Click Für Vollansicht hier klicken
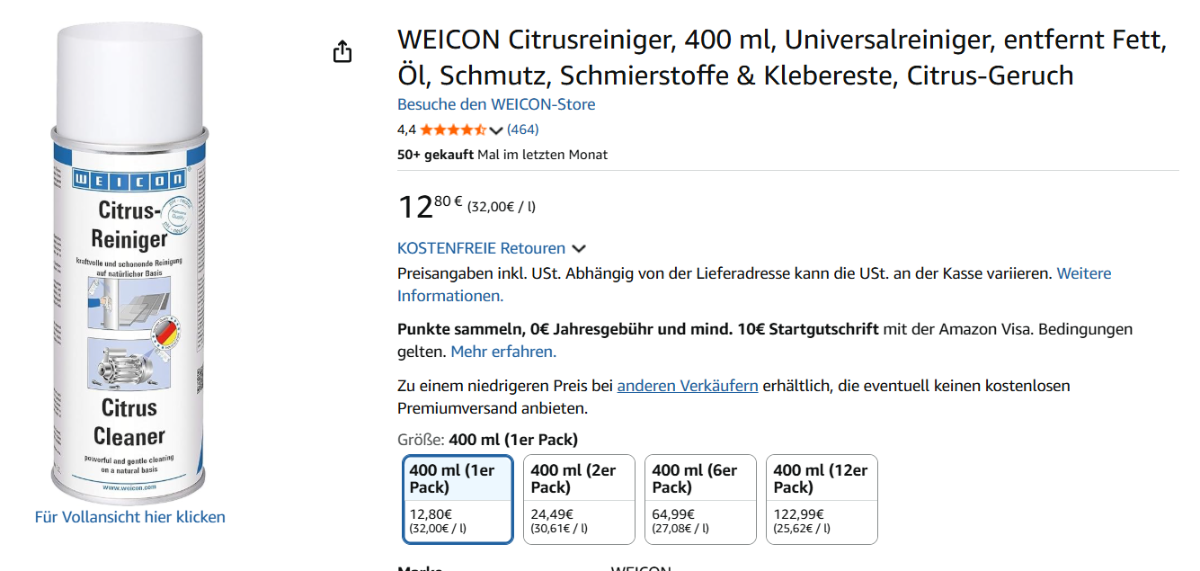Image resolution: width=1200 pixels, height=571 pixels. tap(130, 517)
